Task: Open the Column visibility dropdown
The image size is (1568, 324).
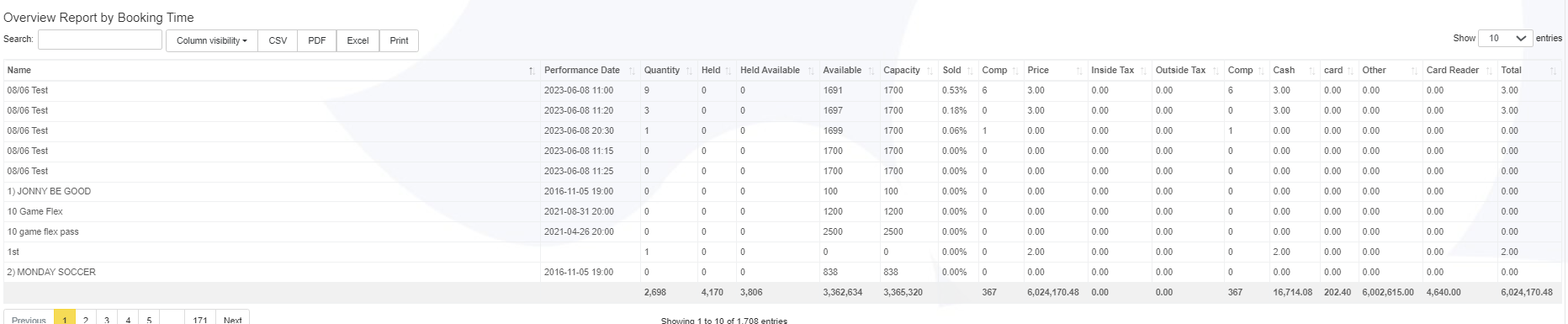Action: (211, 40)
